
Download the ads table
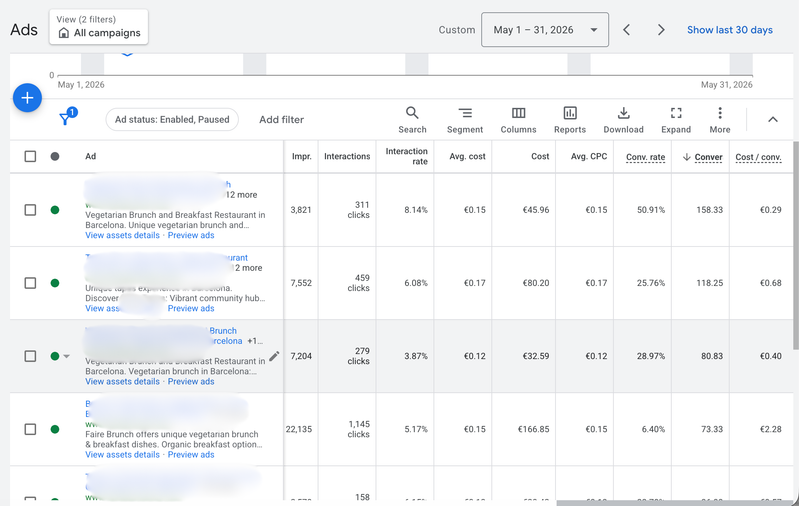tap(623, 120)
